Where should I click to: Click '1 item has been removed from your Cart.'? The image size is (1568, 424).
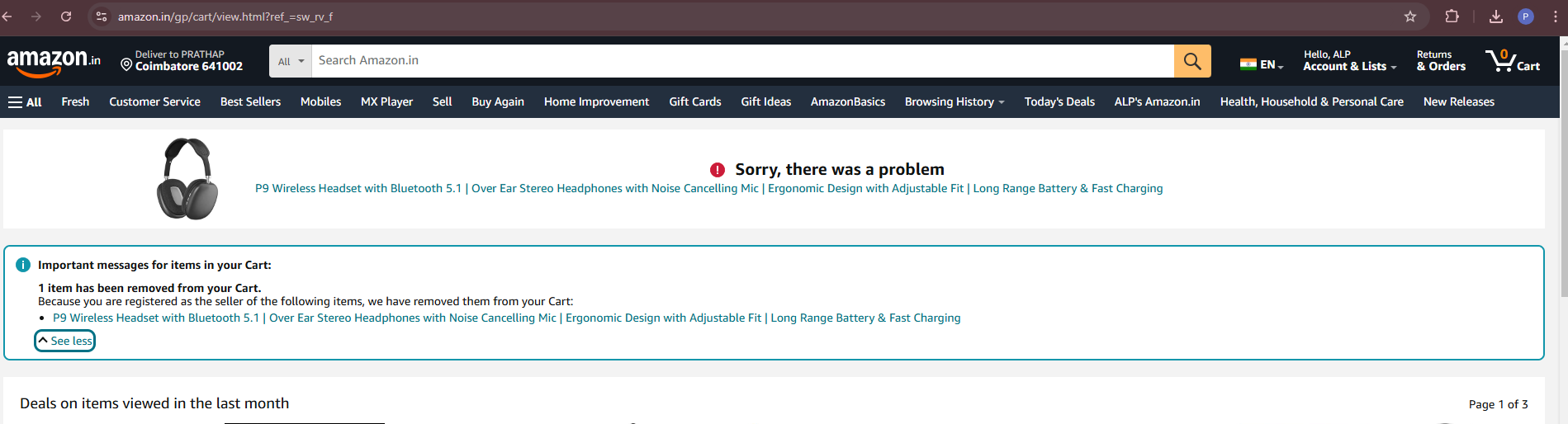click(x=149, y=288)
